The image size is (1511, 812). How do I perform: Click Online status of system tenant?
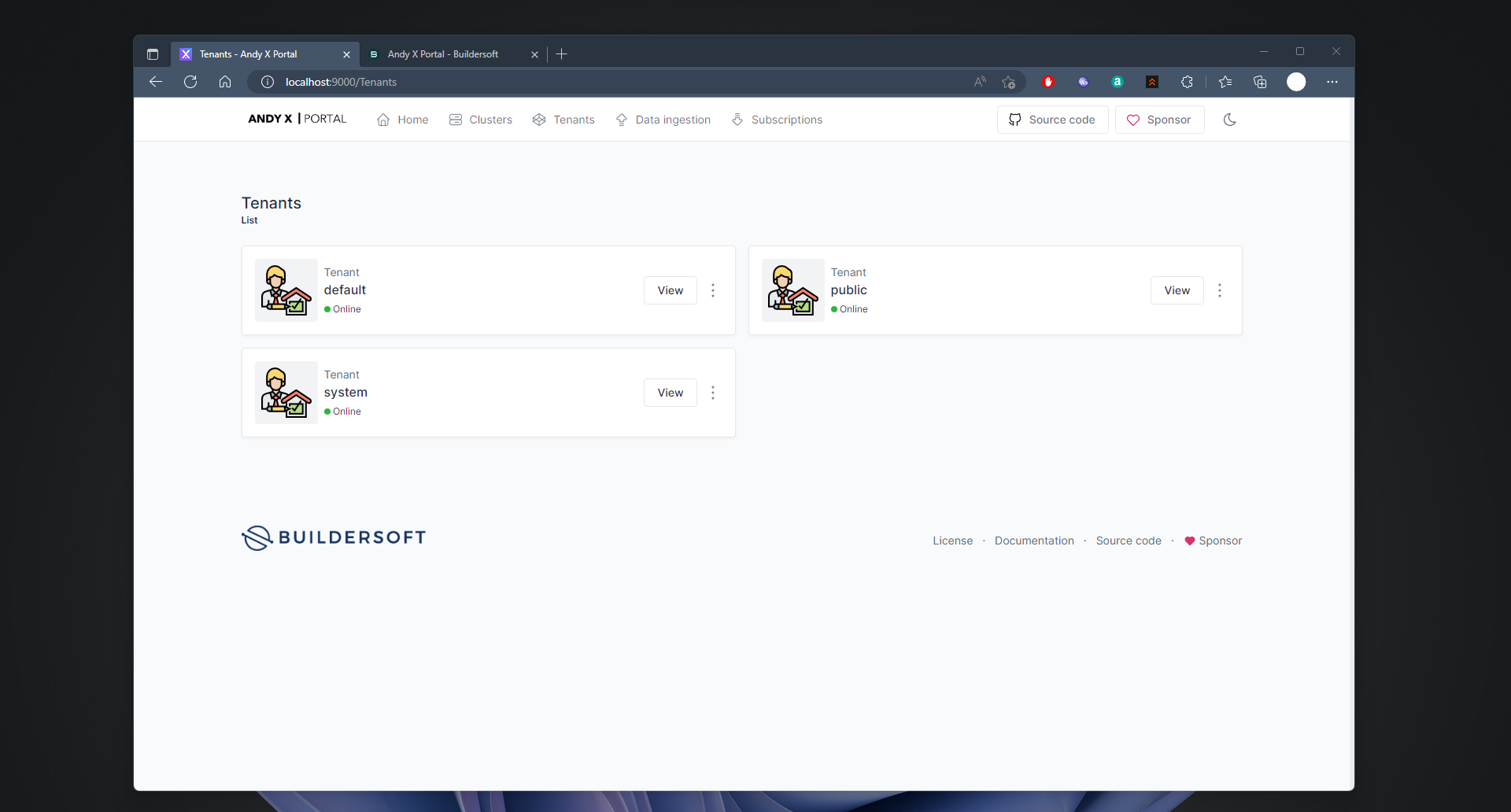coord(342,412)
